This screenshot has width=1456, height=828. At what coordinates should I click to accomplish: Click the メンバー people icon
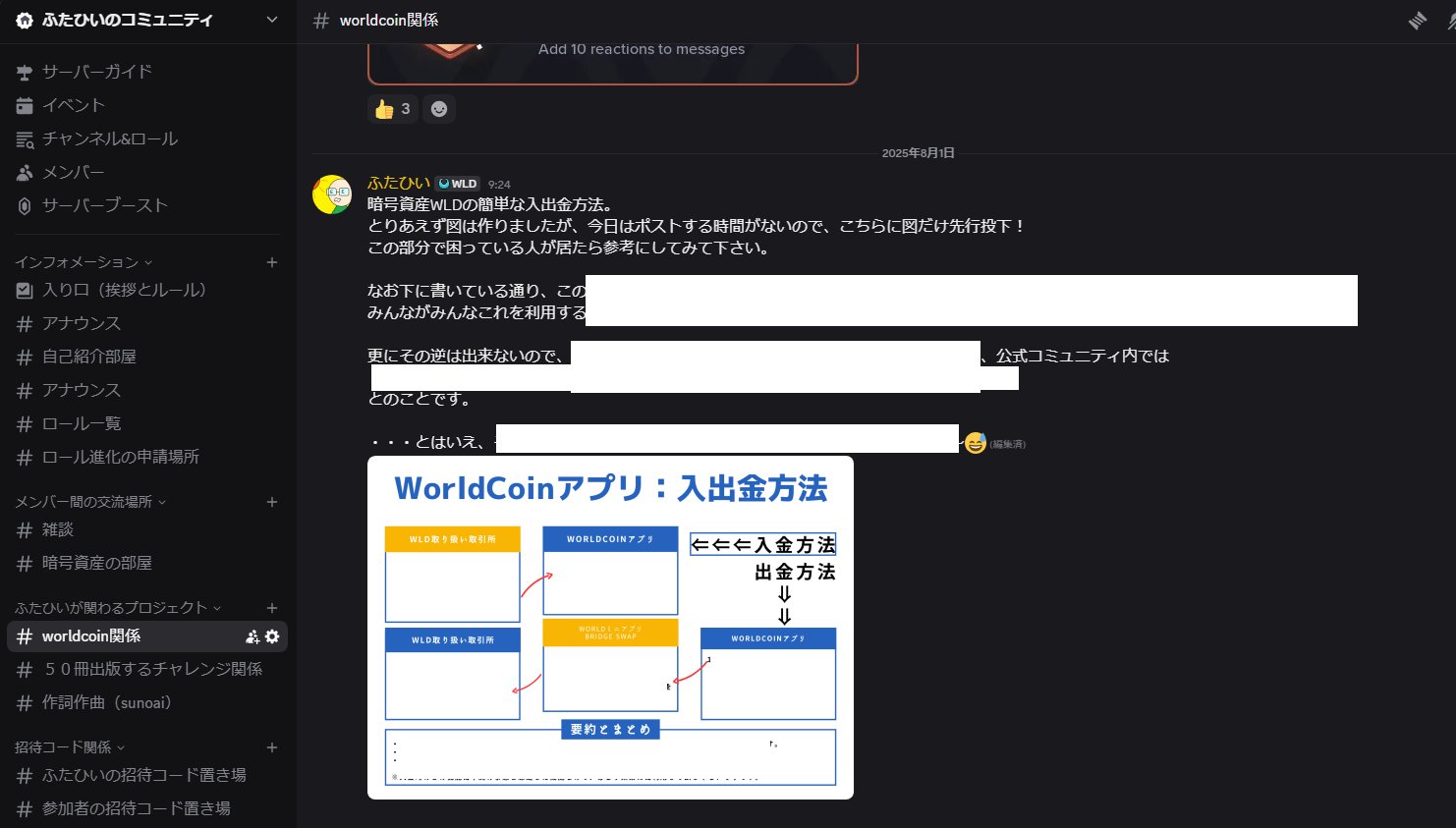(25, 172)
